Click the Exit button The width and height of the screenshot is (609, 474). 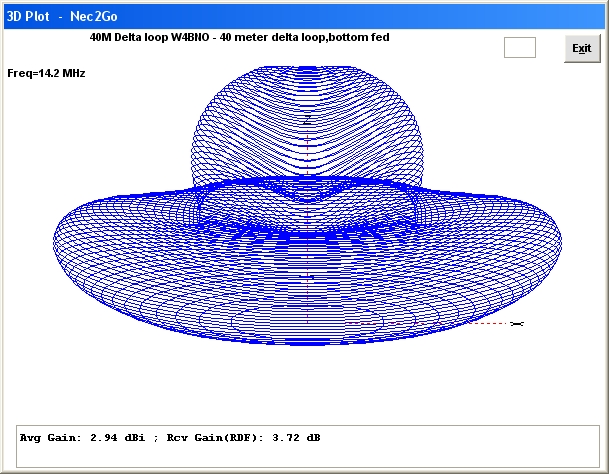point(582,48)
